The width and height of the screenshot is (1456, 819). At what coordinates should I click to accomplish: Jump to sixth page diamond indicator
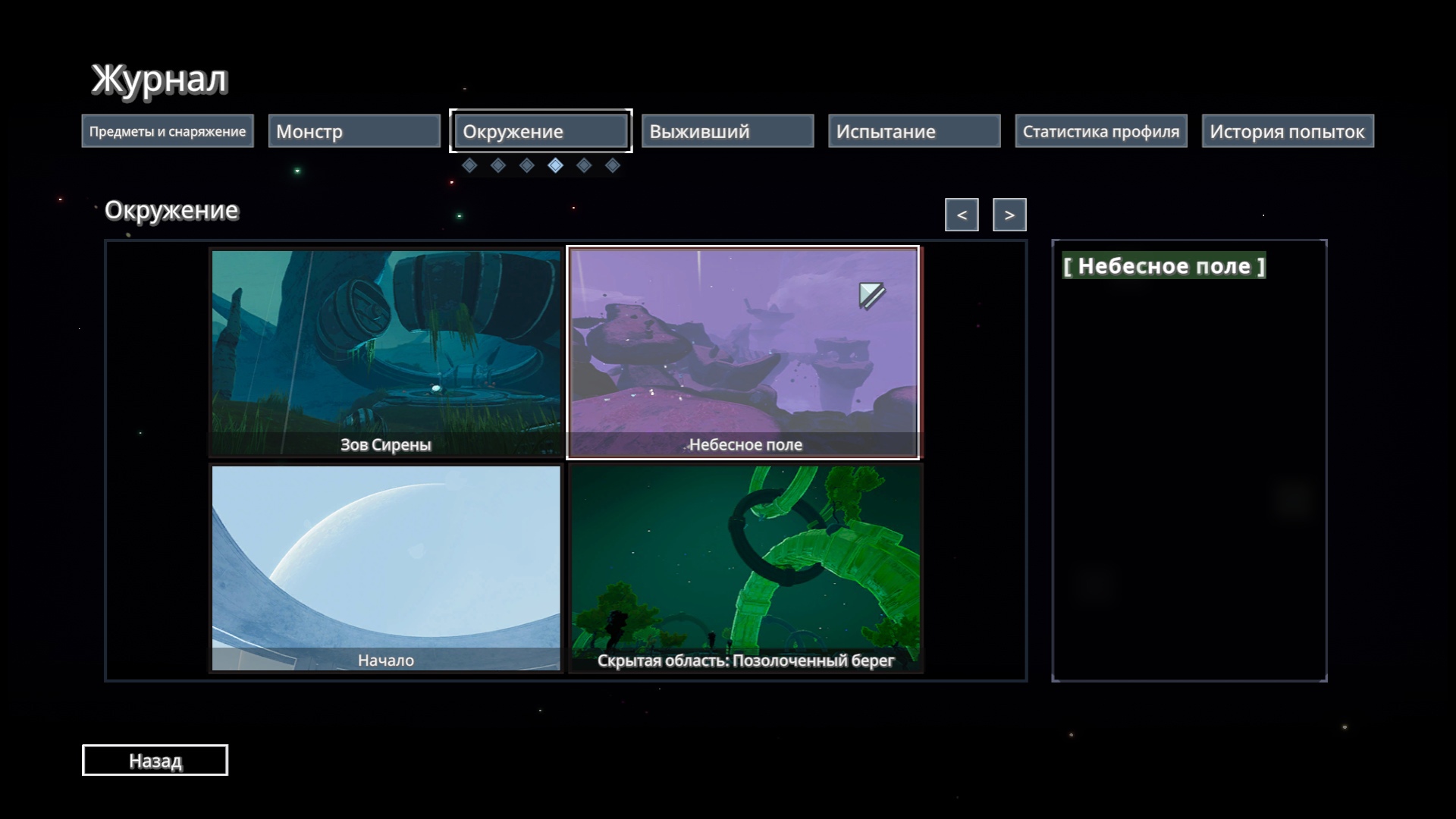[x=613, y=165]
